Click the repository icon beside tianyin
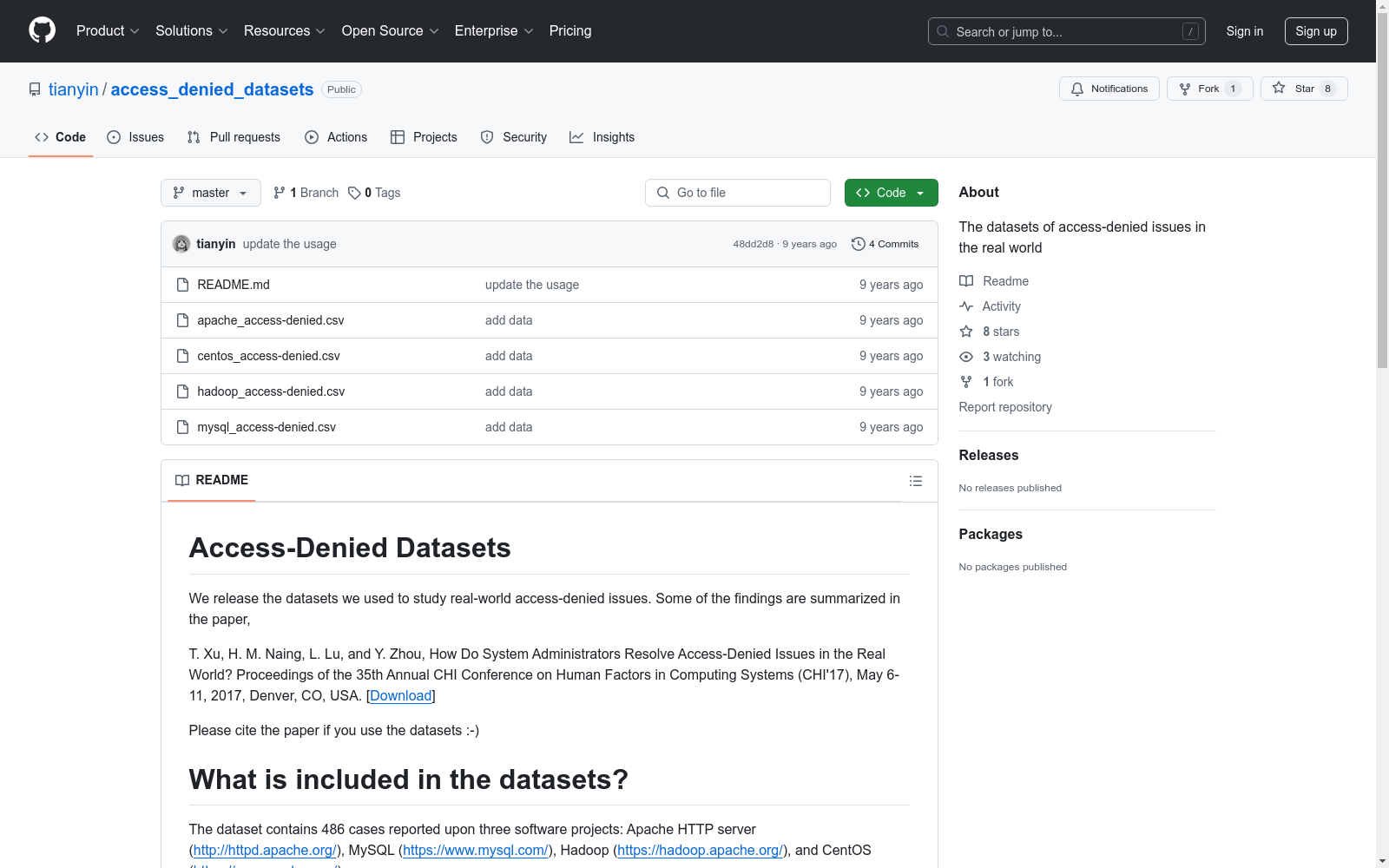1389x868 pixels. [35, 89]
